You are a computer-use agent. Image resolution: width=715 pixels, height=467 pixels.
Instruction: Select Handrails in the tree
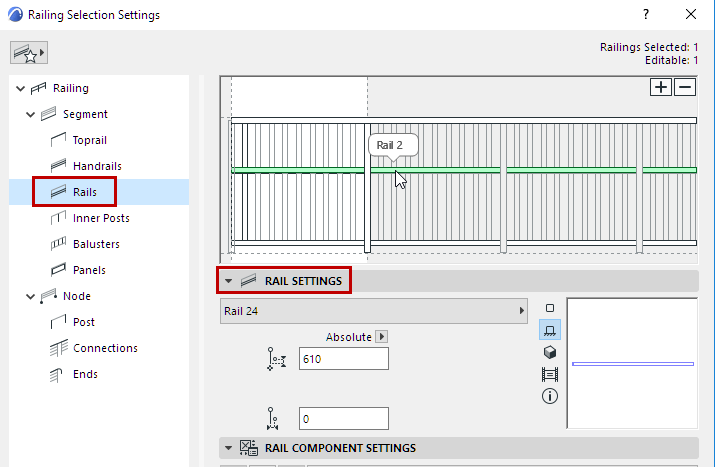point(97,166)
